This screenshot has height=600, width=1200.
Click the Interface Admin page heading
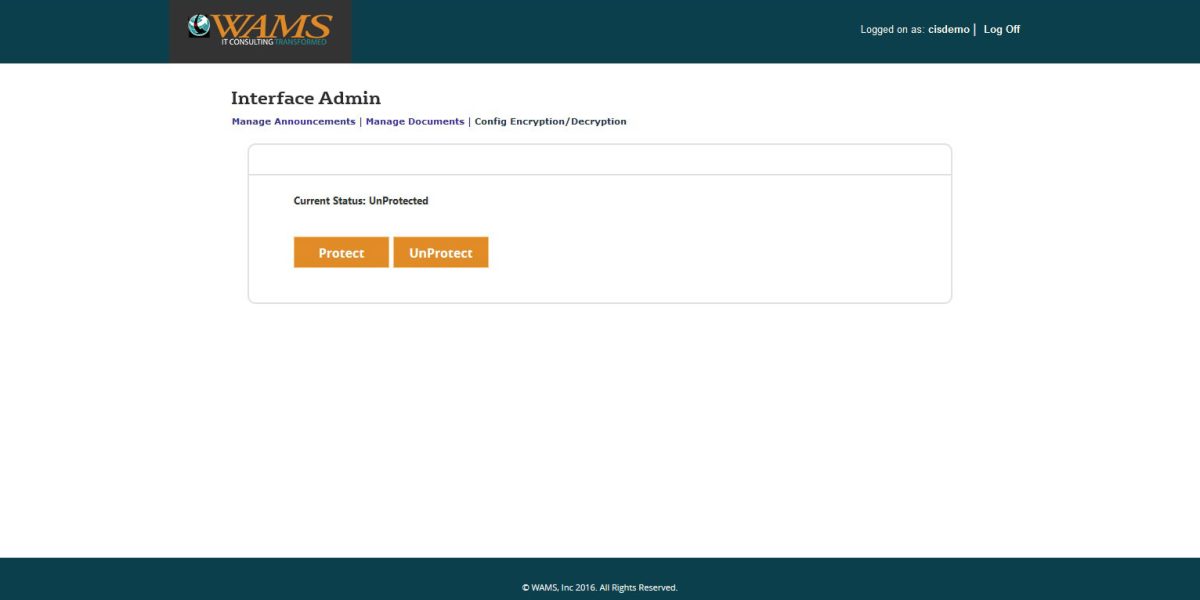click(305, 97)
